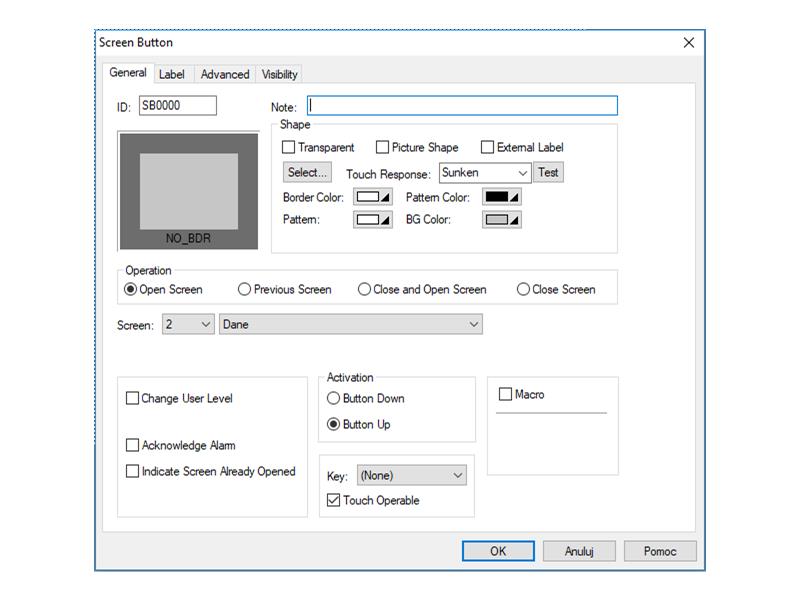The image size is (800, 600).
Task: Switch to the General tab
Action: (x=128, y=73)
